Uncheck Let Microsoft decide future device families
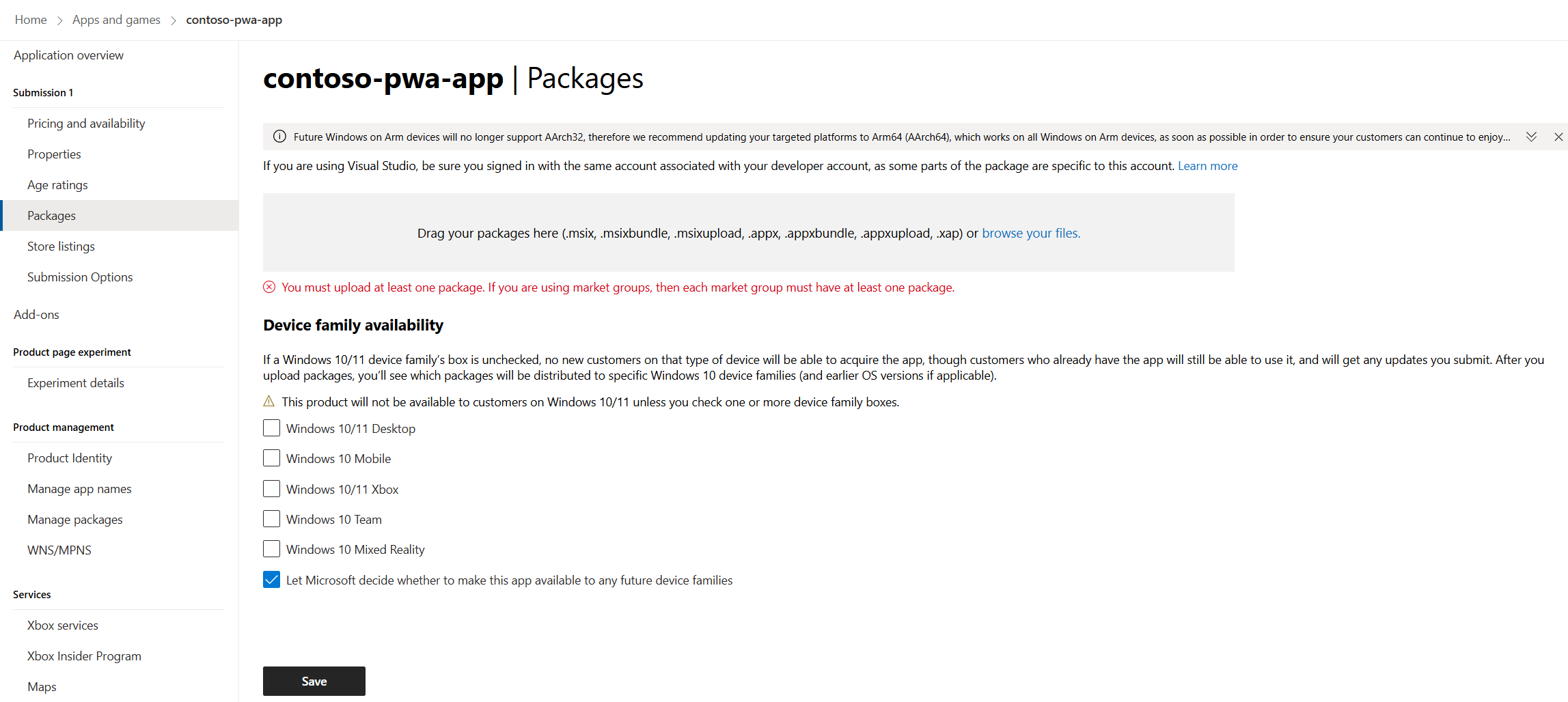Image resolution: width=1568 pixels, height=702 pixels. [271, 580]
